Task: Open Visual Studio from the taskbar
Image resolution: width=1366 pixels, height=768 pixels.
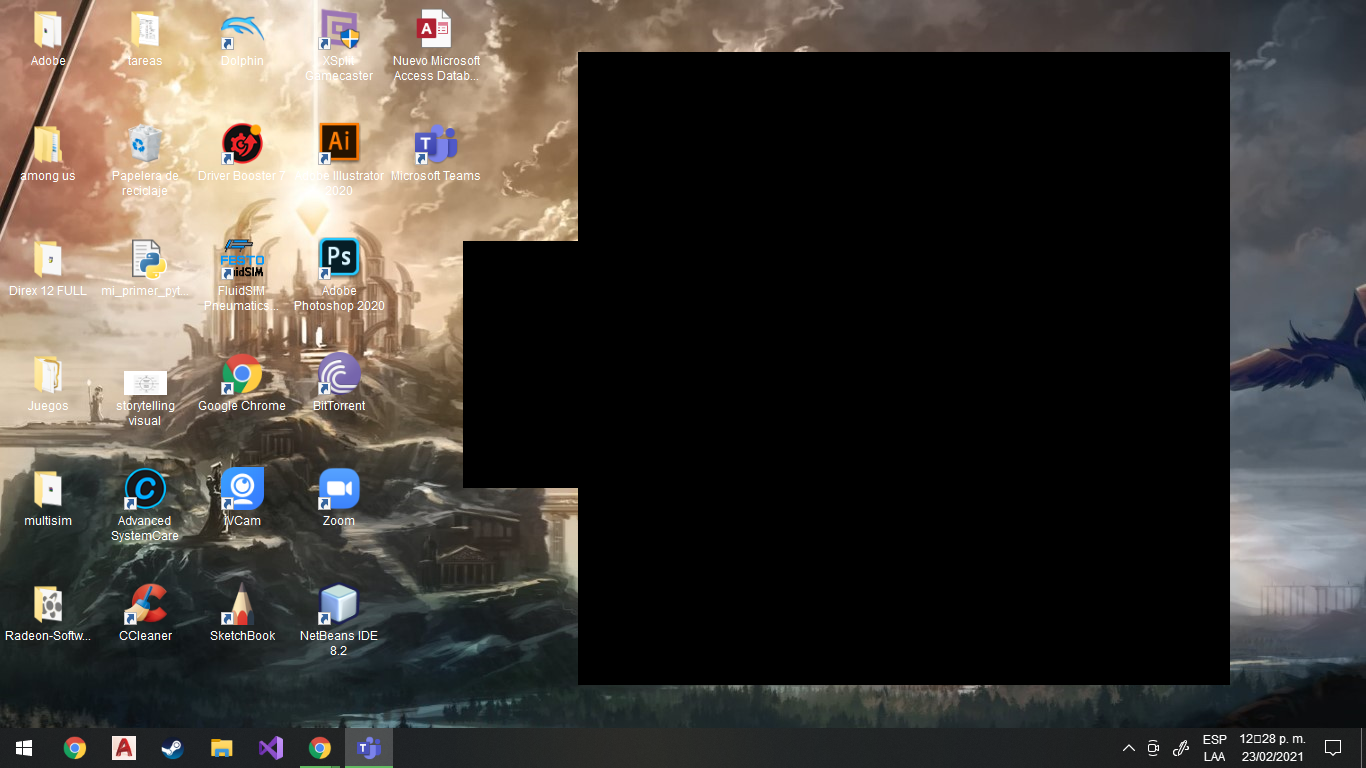Action: click(x=271, y=748)
